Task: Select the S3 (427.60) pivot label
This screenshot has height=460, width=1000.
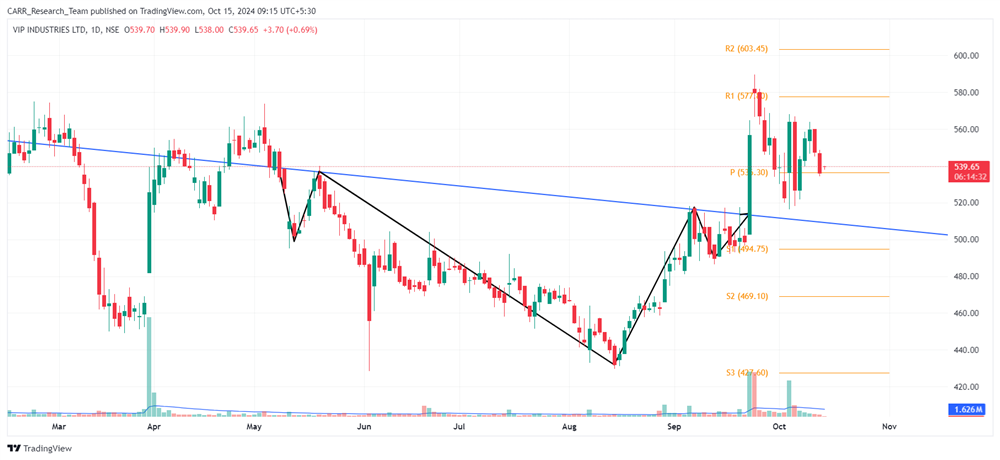Action: 747,373
